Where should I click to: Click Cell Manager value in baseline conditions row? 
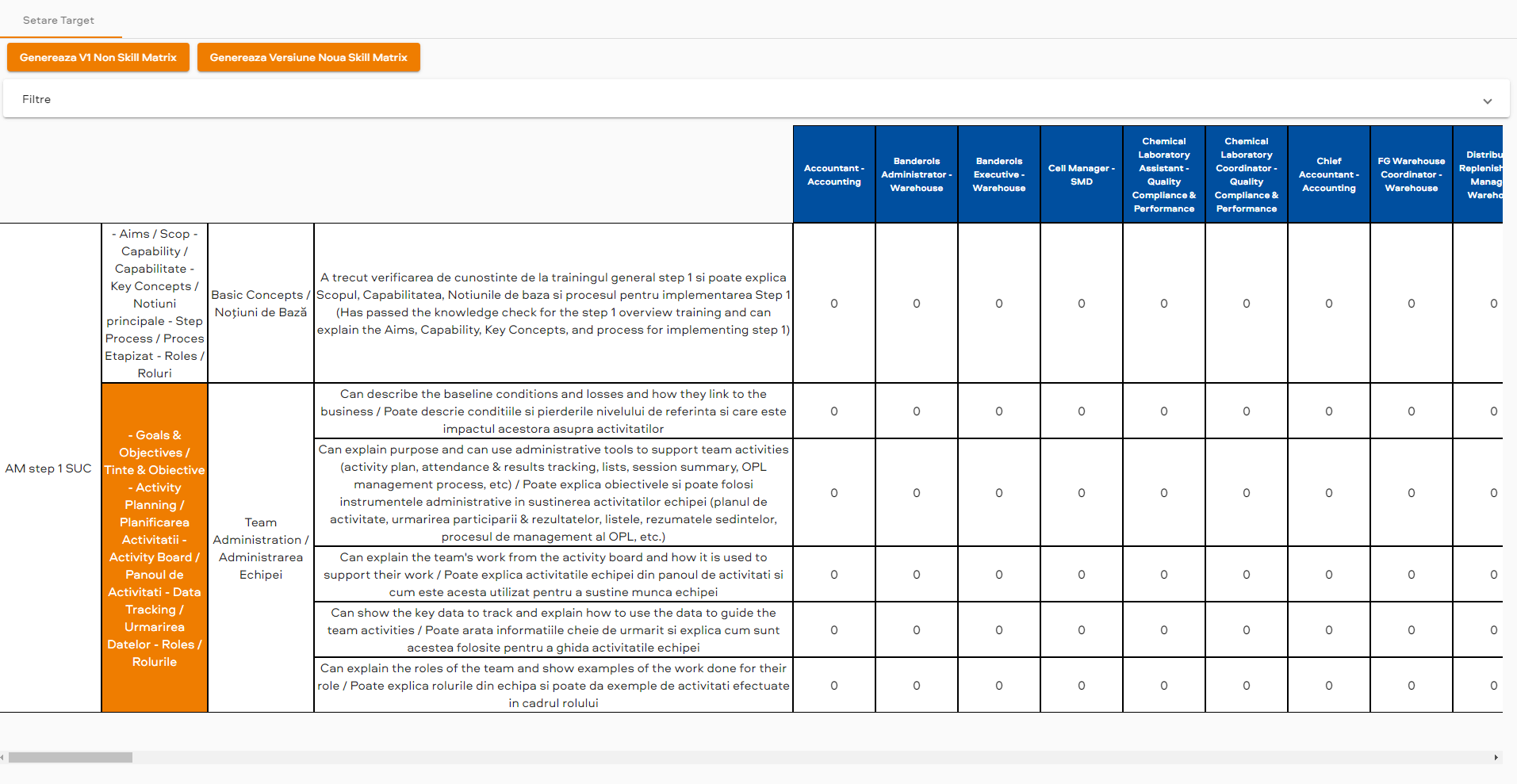[1082, 411]
